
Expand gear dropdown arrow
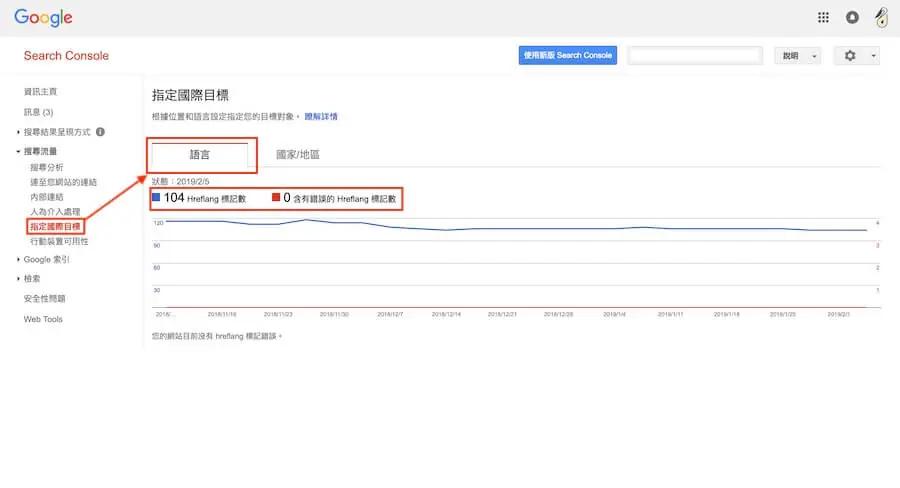click(x=874, y=56)
